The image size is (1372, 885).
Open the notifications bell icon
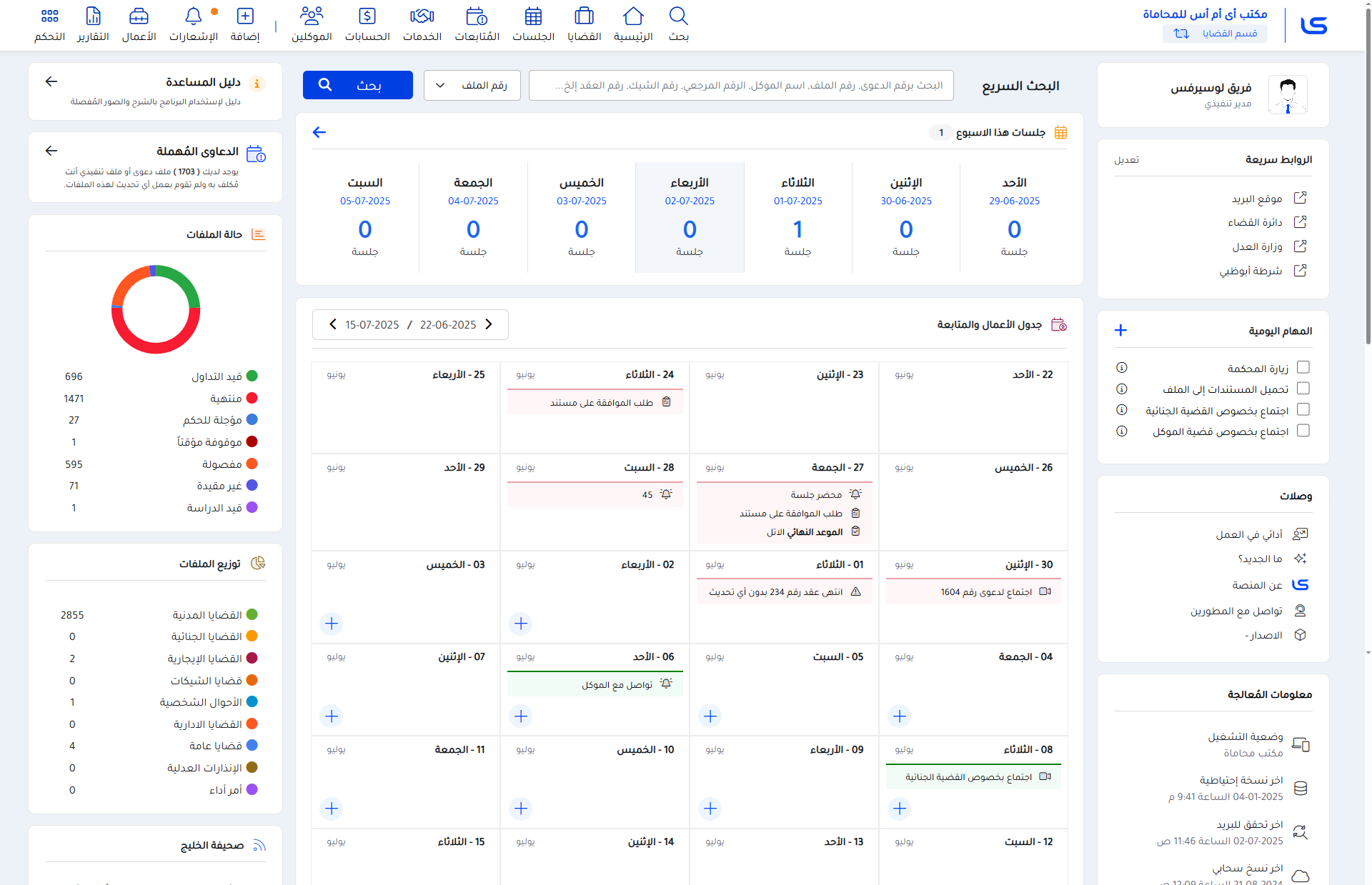pyautogui.click(x=193, y=16)
